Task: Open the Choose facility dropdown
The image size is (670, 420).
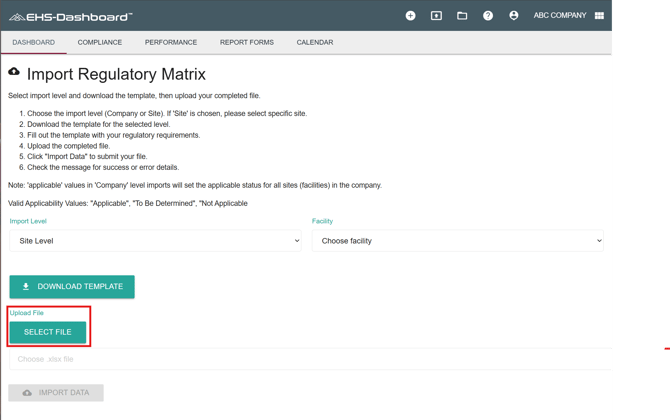Action: click(457, 241)
